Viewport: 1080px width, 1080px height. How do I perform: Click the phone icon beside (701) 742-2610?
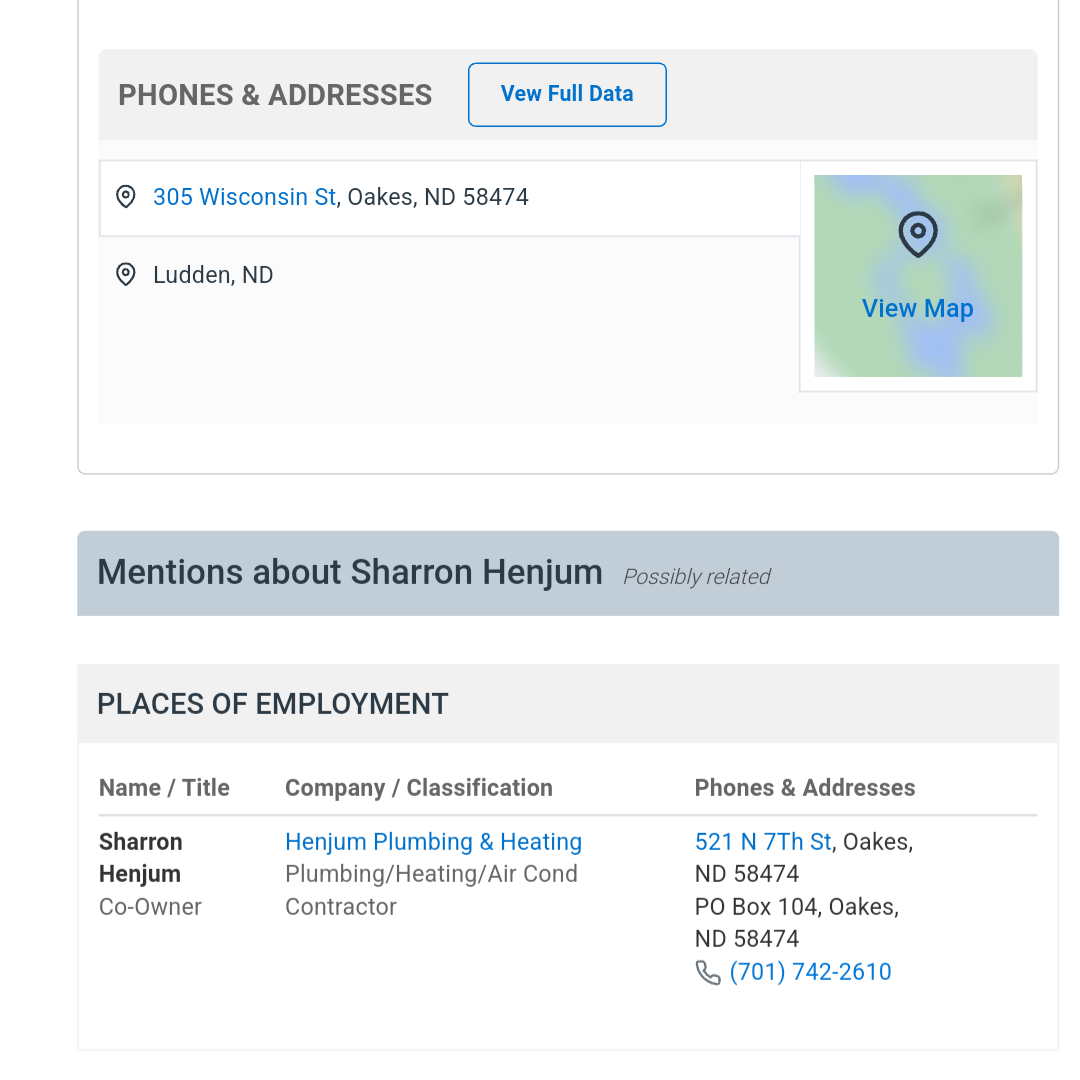[708, 972]
